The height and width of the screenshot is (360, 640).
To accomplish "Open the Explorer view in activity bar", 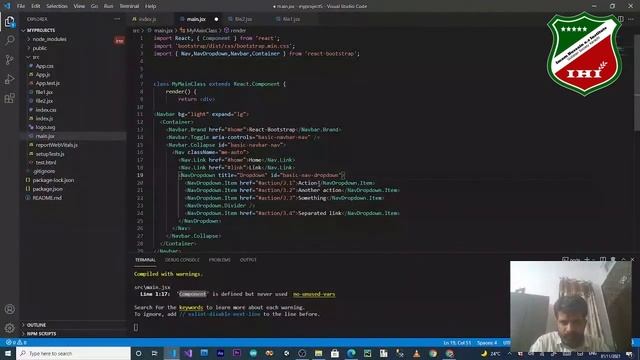I will [x=9, y=21].
